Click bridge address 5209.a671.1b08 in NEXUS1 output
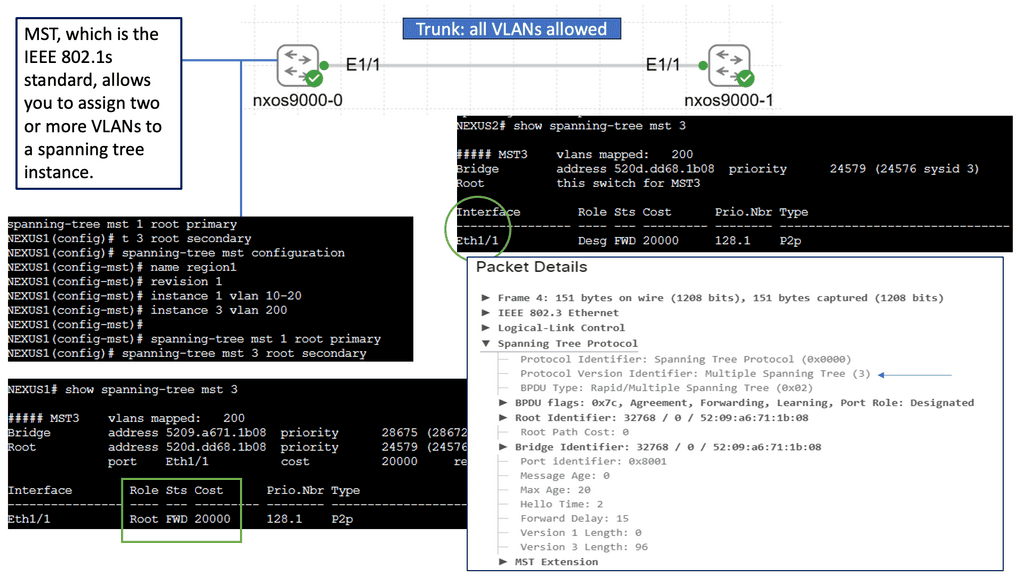This screenshot has height=576, width=1024. tap(216, 433)
